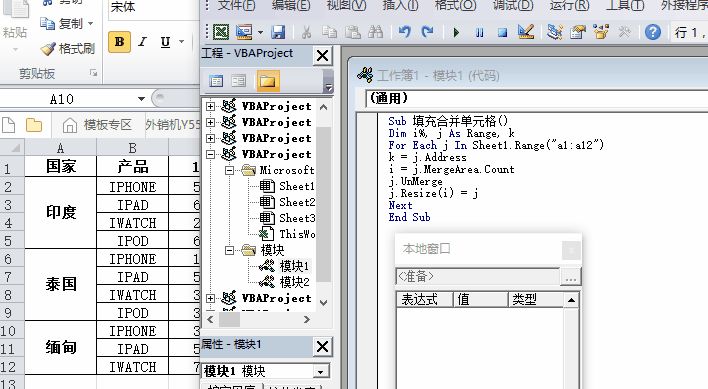This screenshot has width=708, height=389.
Task: Open the Insert UserForm dropdown arrow
Action: pos(260,32)
